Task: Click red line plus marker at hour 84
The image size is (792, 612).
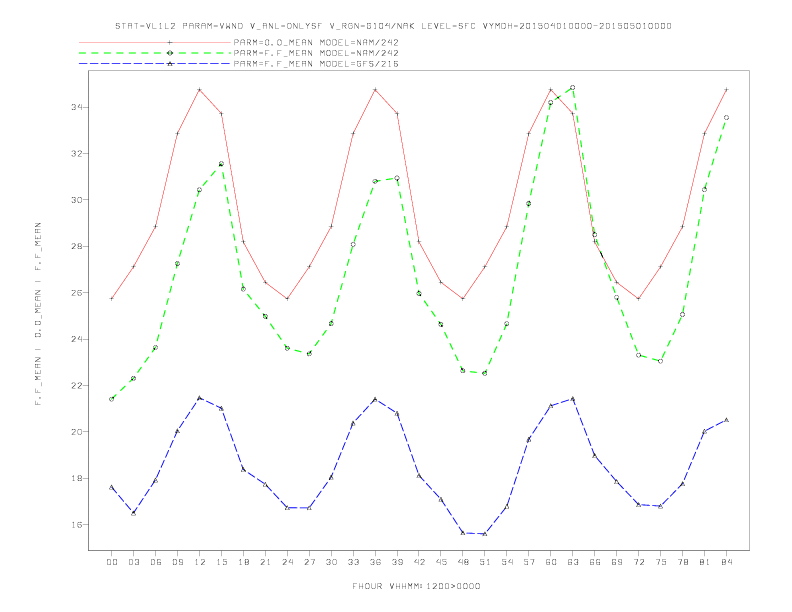Action: pos(727,90)
